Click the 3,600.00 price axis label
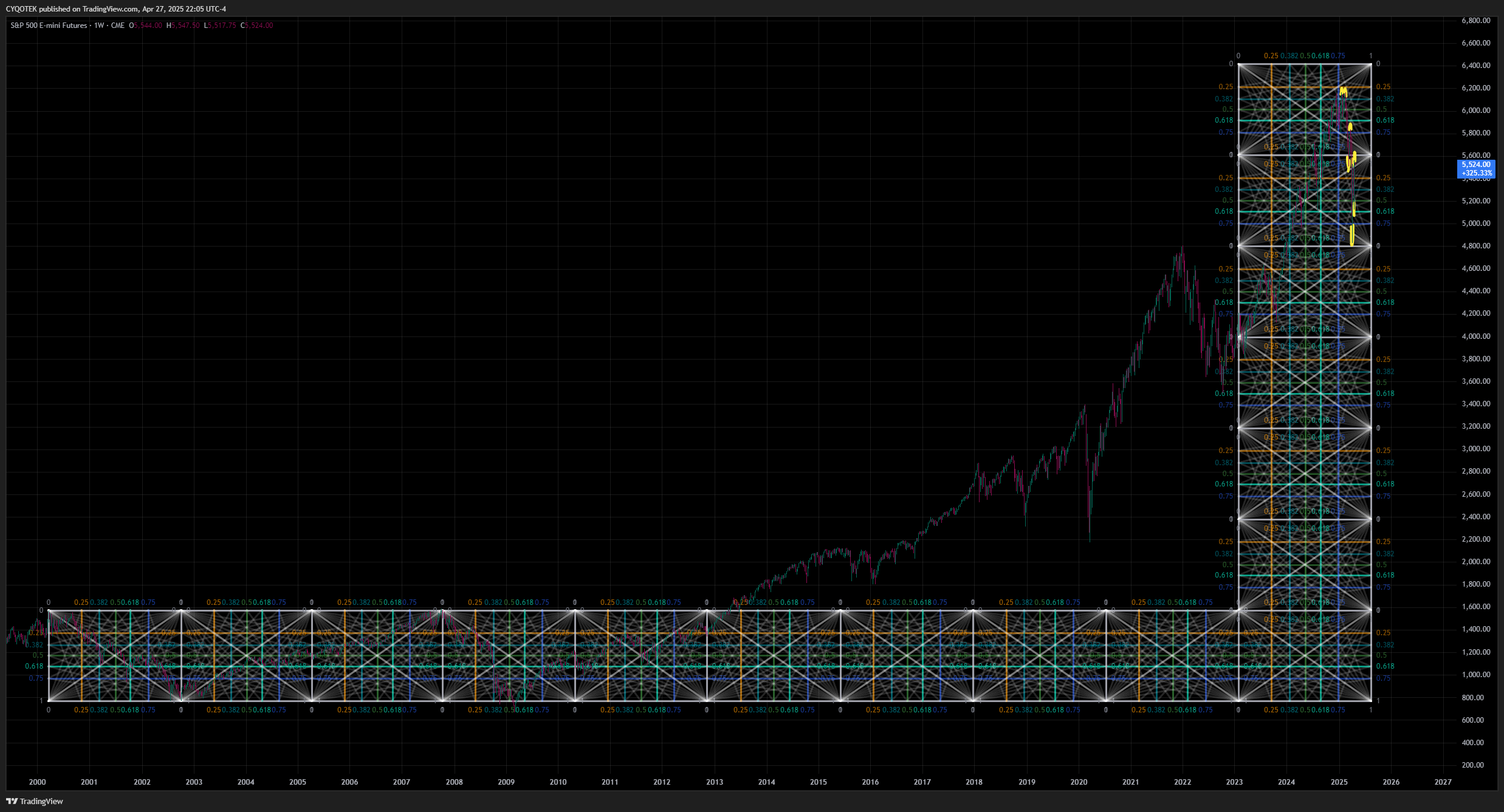This screenshot has height=812, width=1504. 1476,381
